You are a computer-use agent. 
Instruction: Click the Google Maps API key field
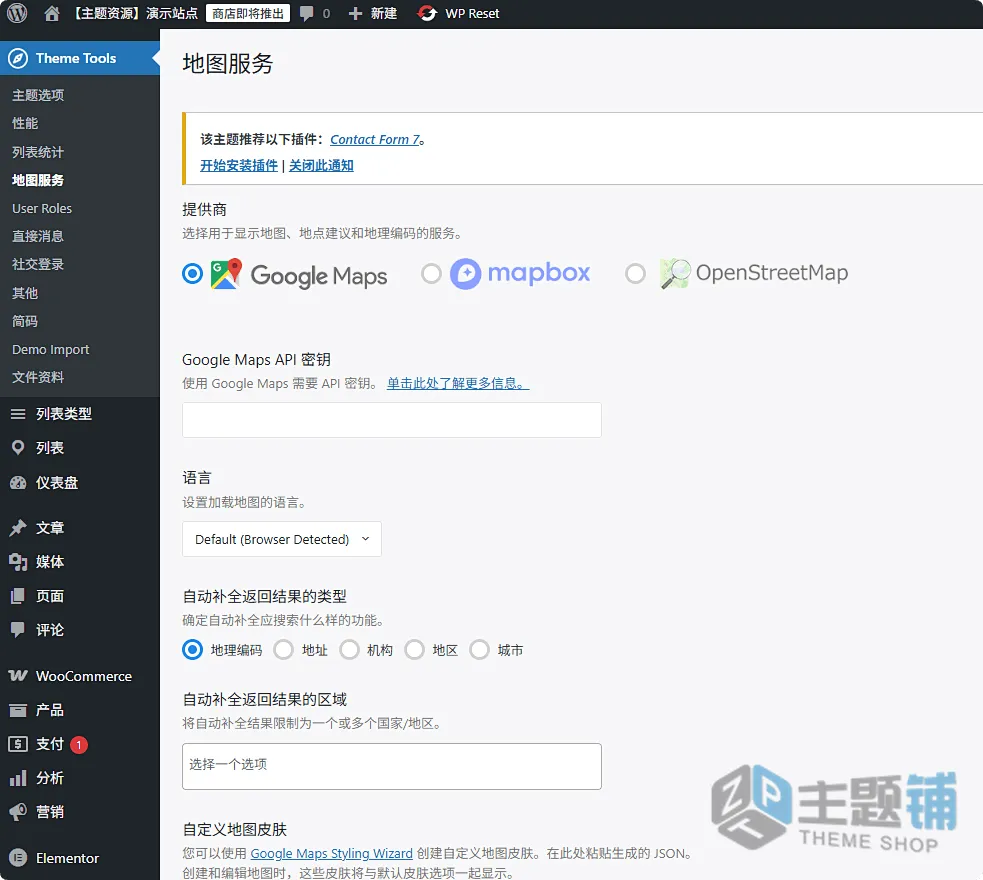(392, 420)
